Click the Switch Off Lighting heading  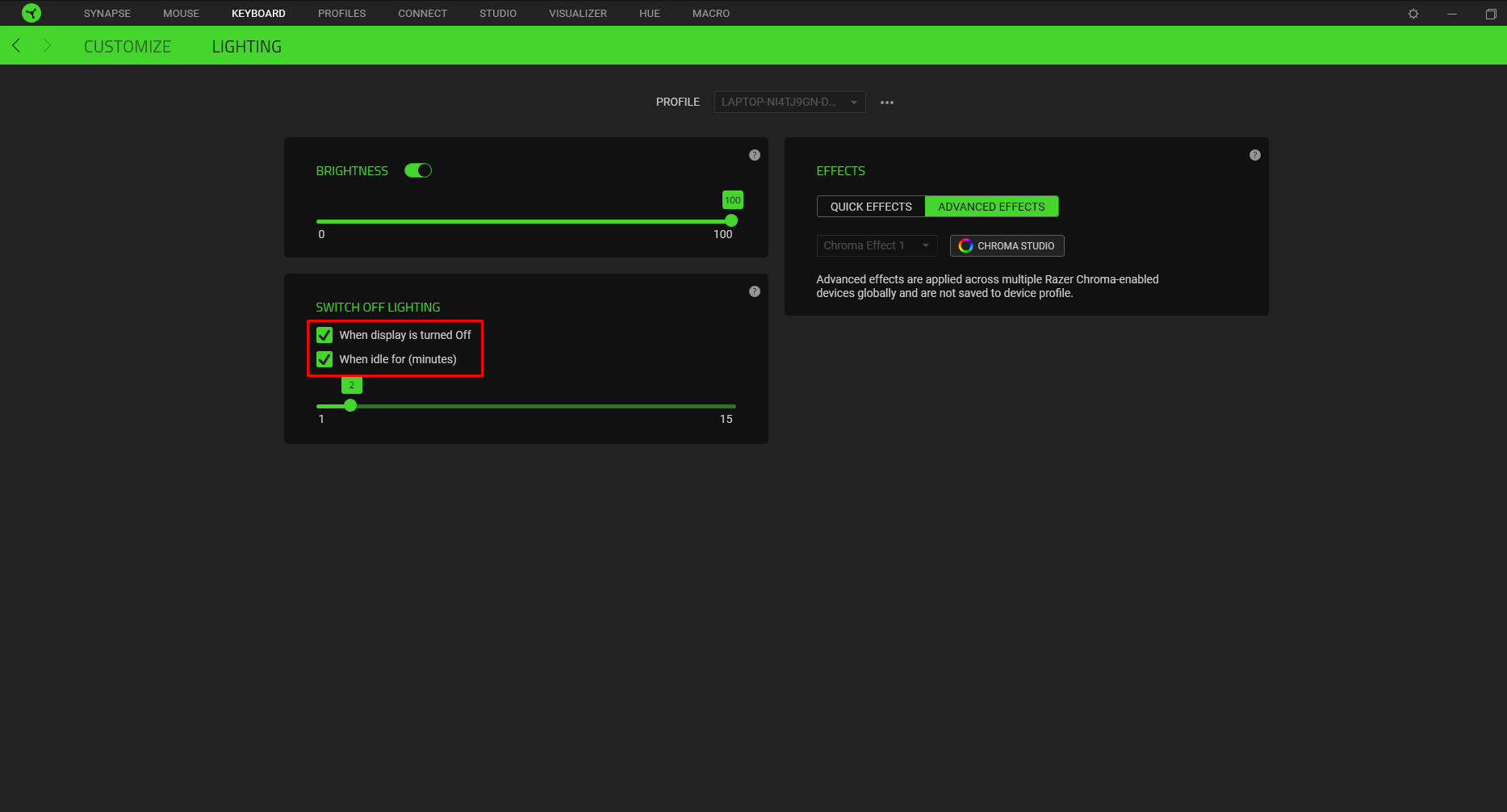pyautogui.click(x=378, y=308)
